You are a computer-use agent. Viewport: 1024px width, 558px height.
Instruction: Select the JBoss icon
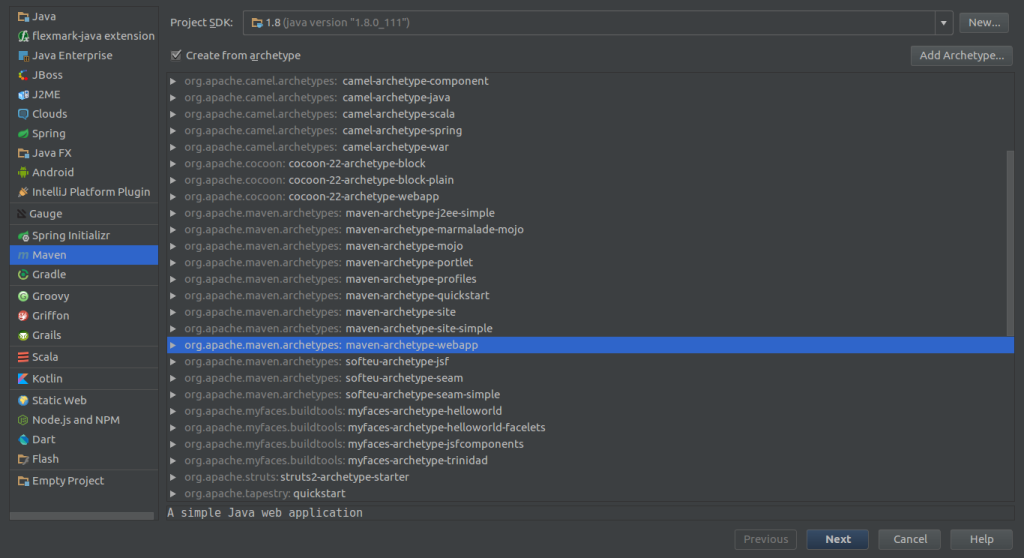[x=23, y=75]
